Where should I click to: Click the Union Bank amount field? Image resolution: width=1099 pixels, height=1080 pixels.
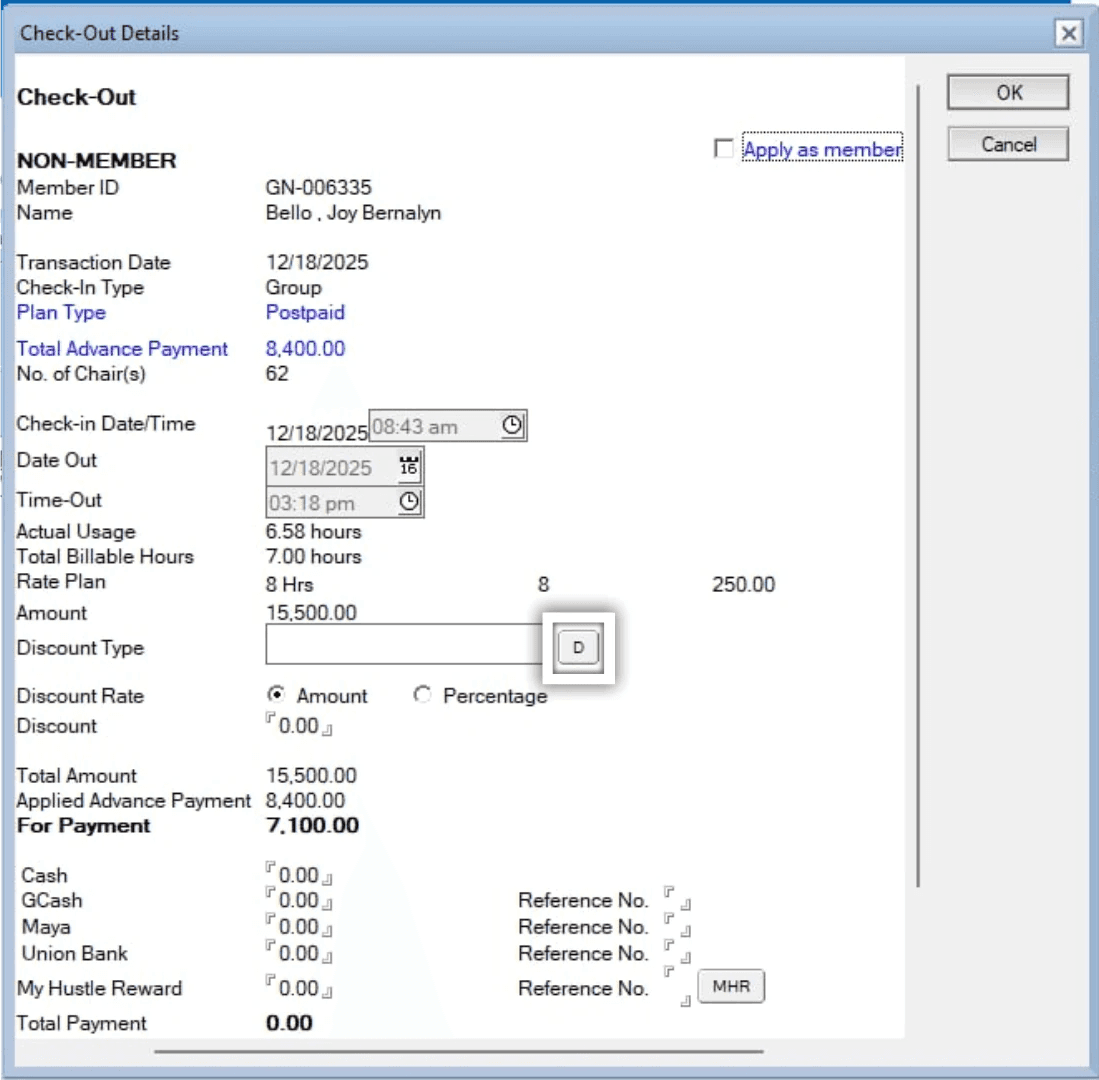[299, 953]
